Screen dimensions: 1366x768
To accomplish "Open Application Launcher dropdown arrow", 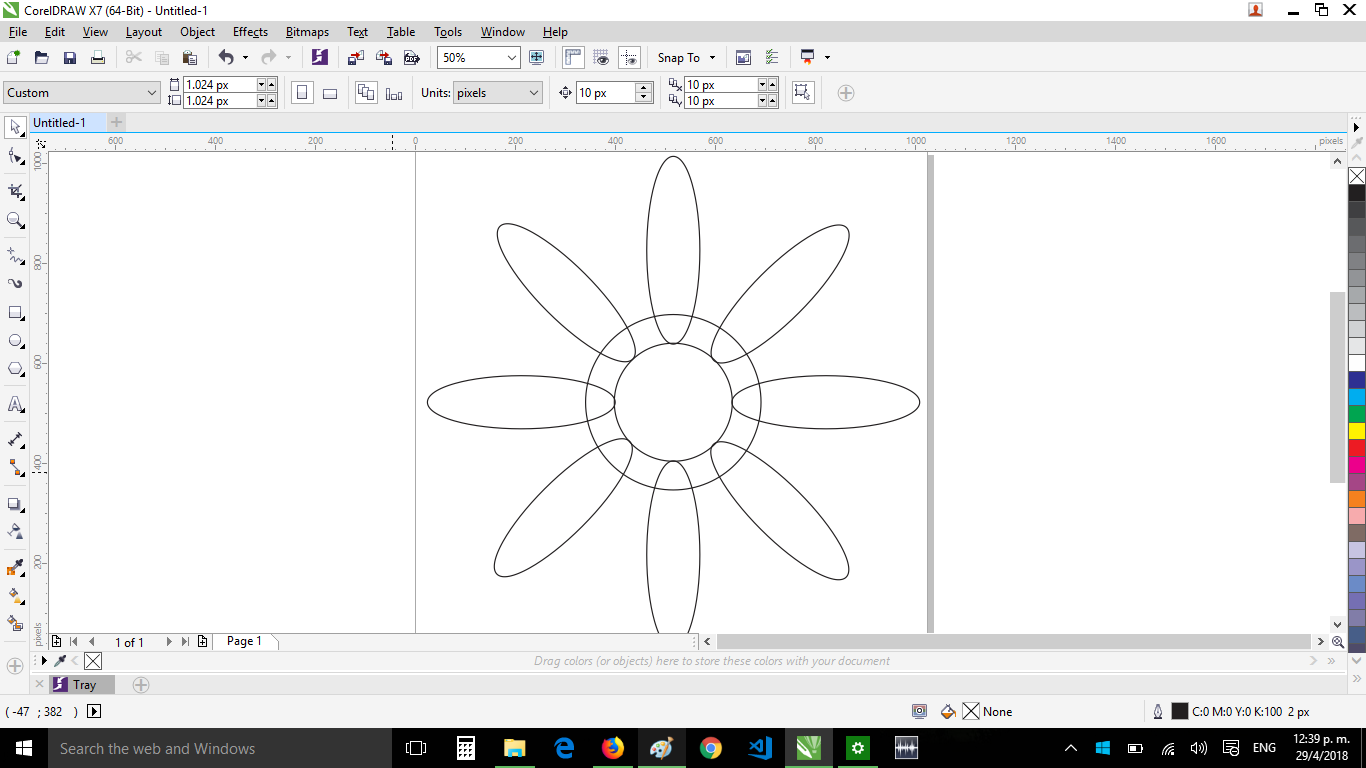I will click(827, 58).
